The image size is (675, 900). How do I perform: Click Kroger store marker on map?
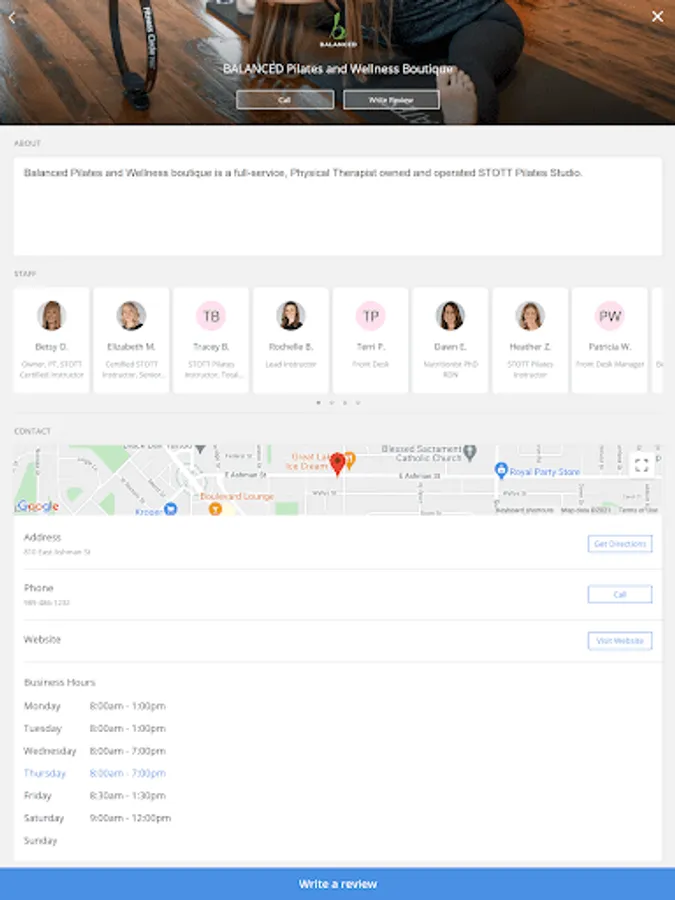click(x=170, y=509)
